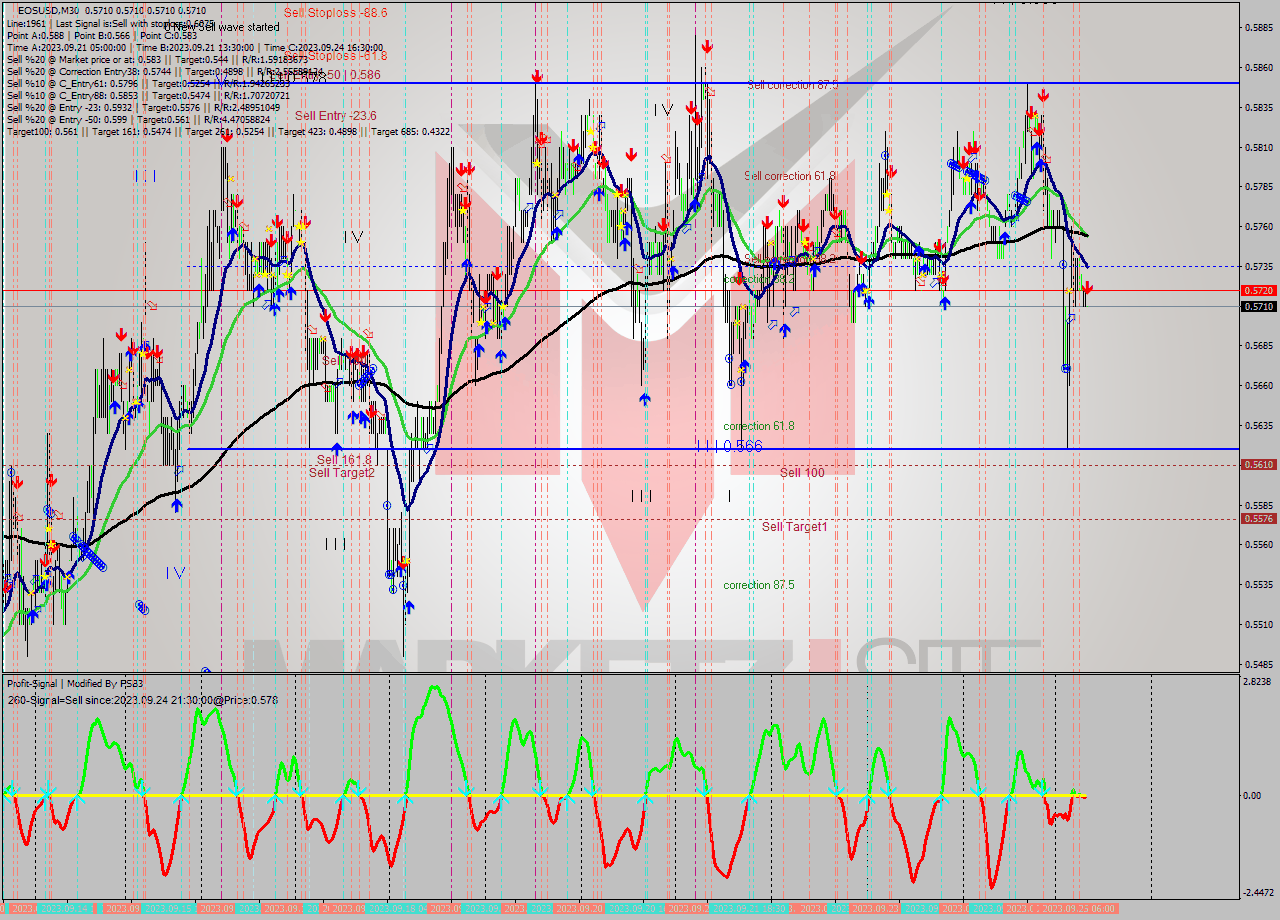Screen dimensions: 1280x920
Task: Select the 'Sell Stoploss -88.6' label
Action: (335, 13)
